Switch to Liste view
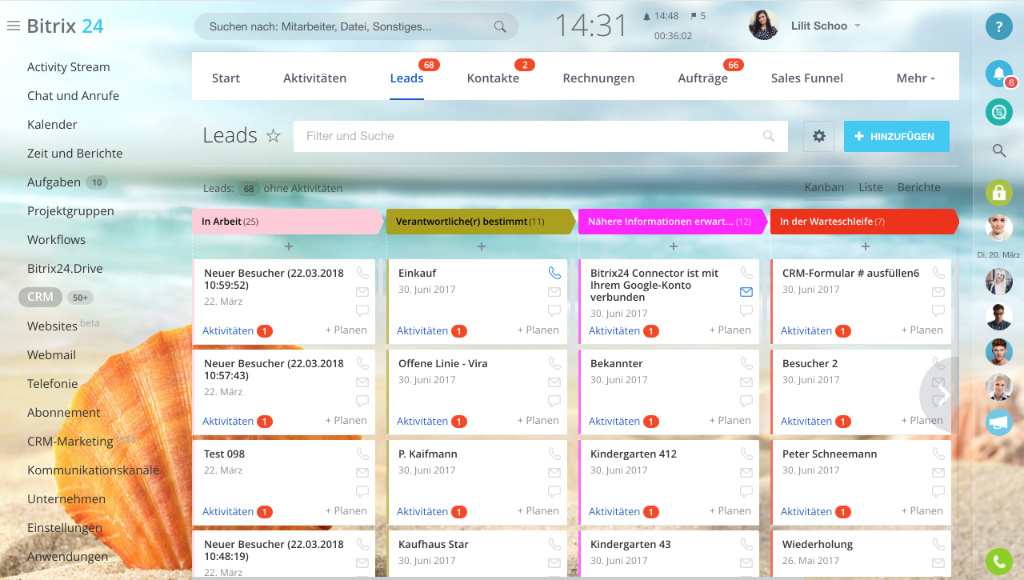 click(871, 187)
